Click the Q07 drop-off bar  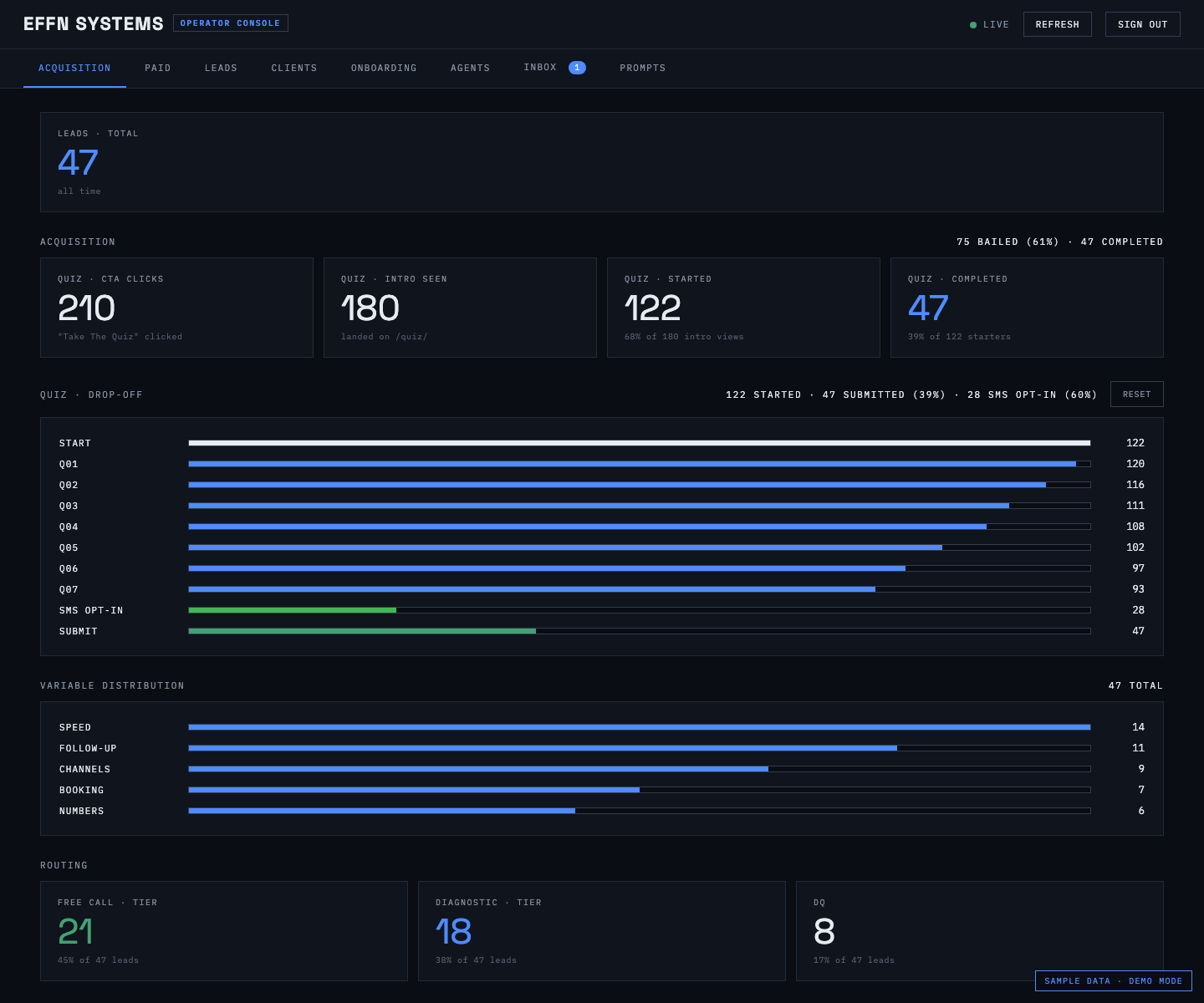[640, 589]
